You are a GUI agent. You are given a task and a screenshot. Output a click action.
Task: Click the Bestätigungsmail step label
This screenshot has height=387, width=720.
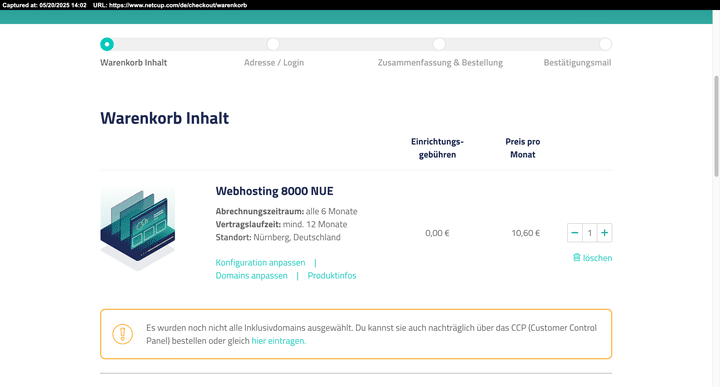(578, 62)
